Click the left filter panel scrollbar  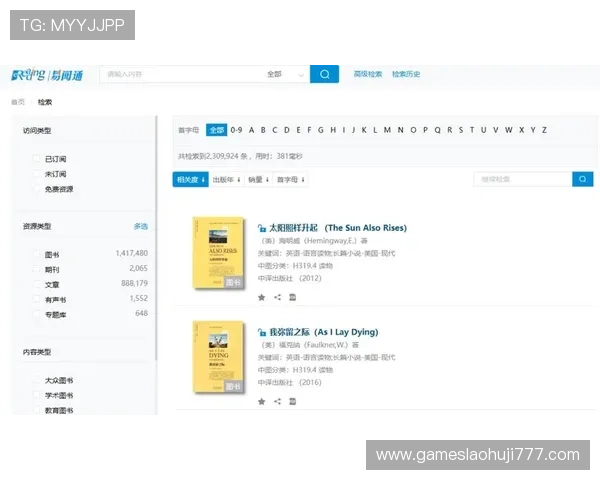[156, 237]
